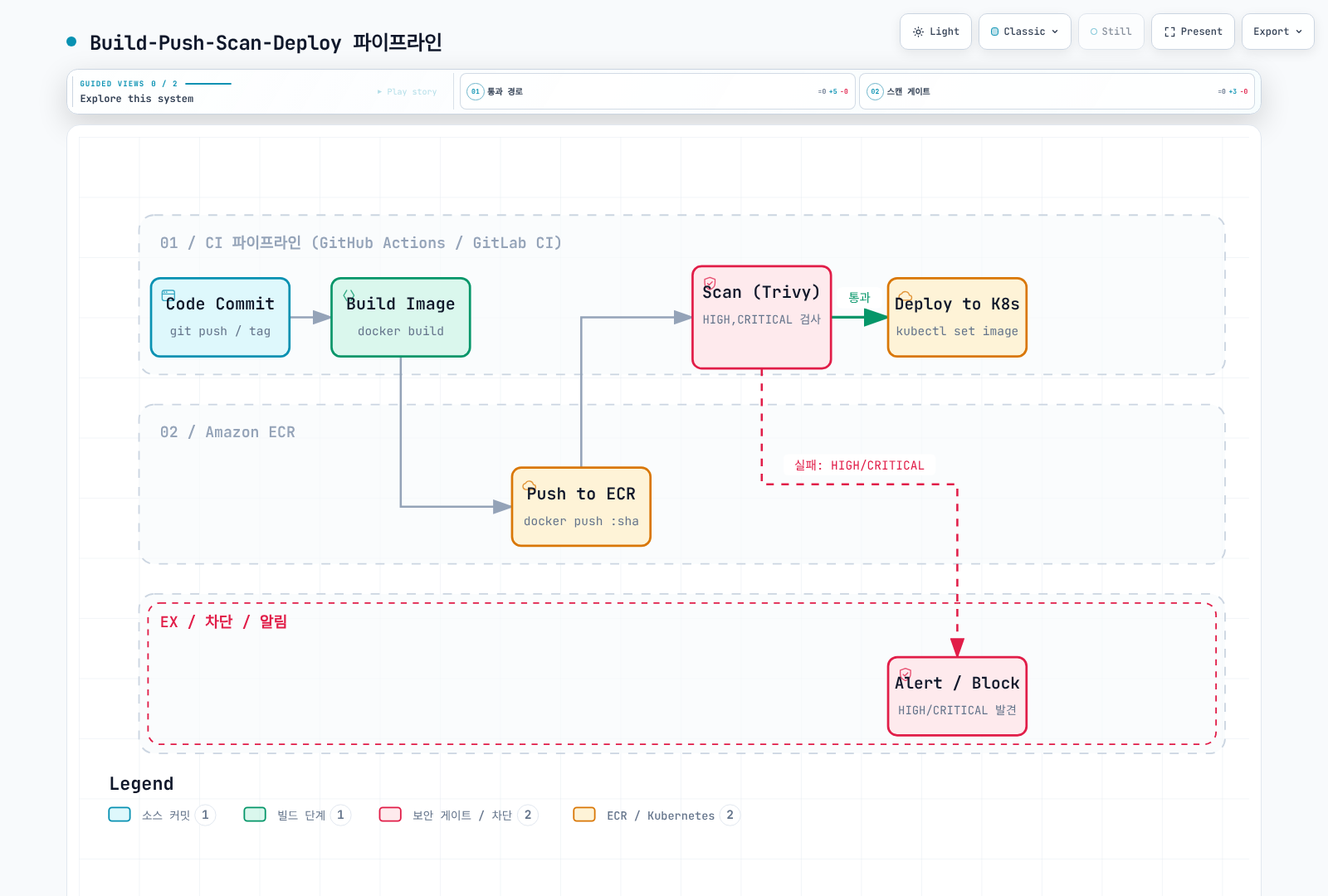Select the Deploy to K8s node
Viewport: 1328px width, 896px height.
click(957, 318)
